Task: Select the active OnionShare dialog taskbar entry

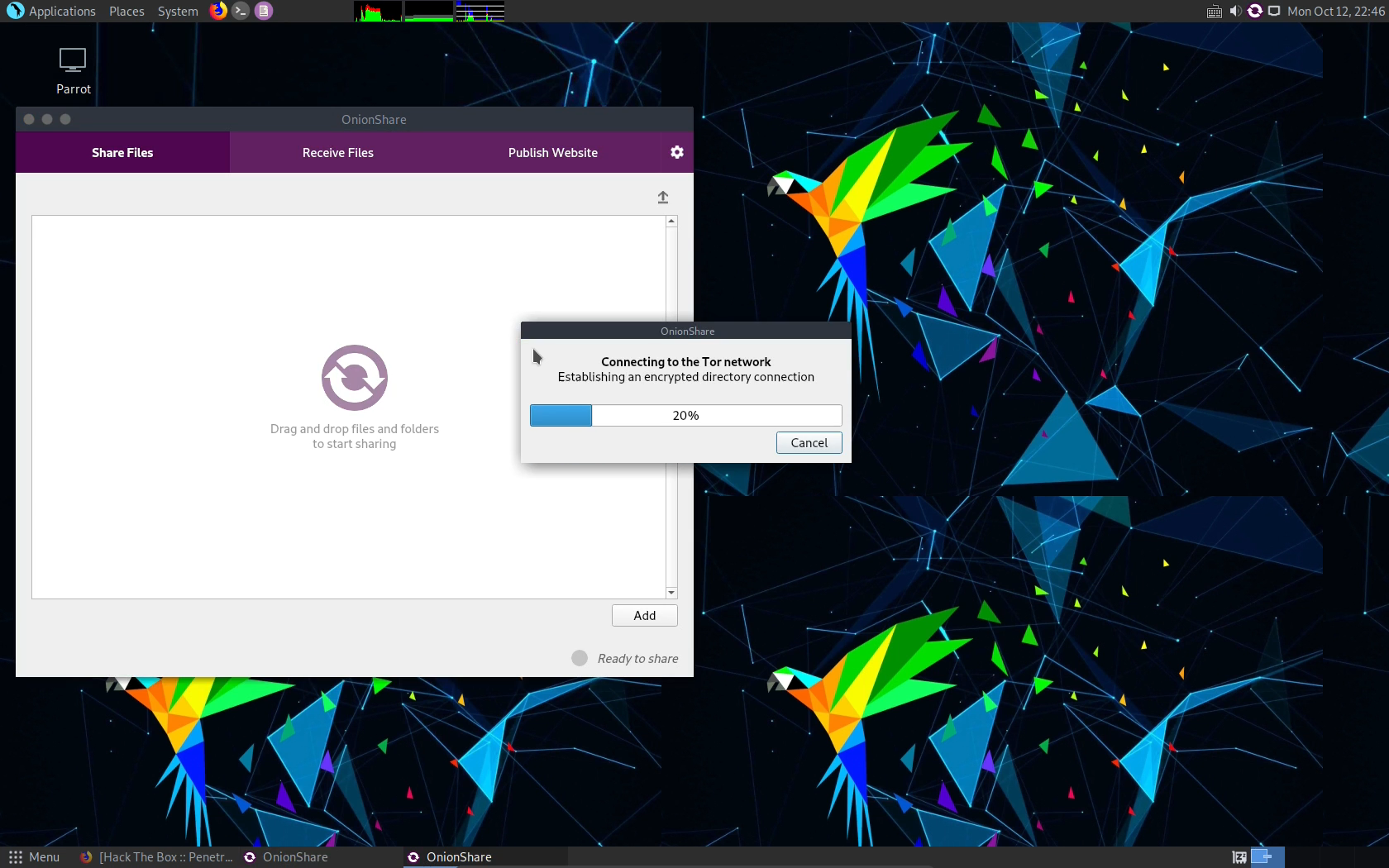Action: coord(484,857)
